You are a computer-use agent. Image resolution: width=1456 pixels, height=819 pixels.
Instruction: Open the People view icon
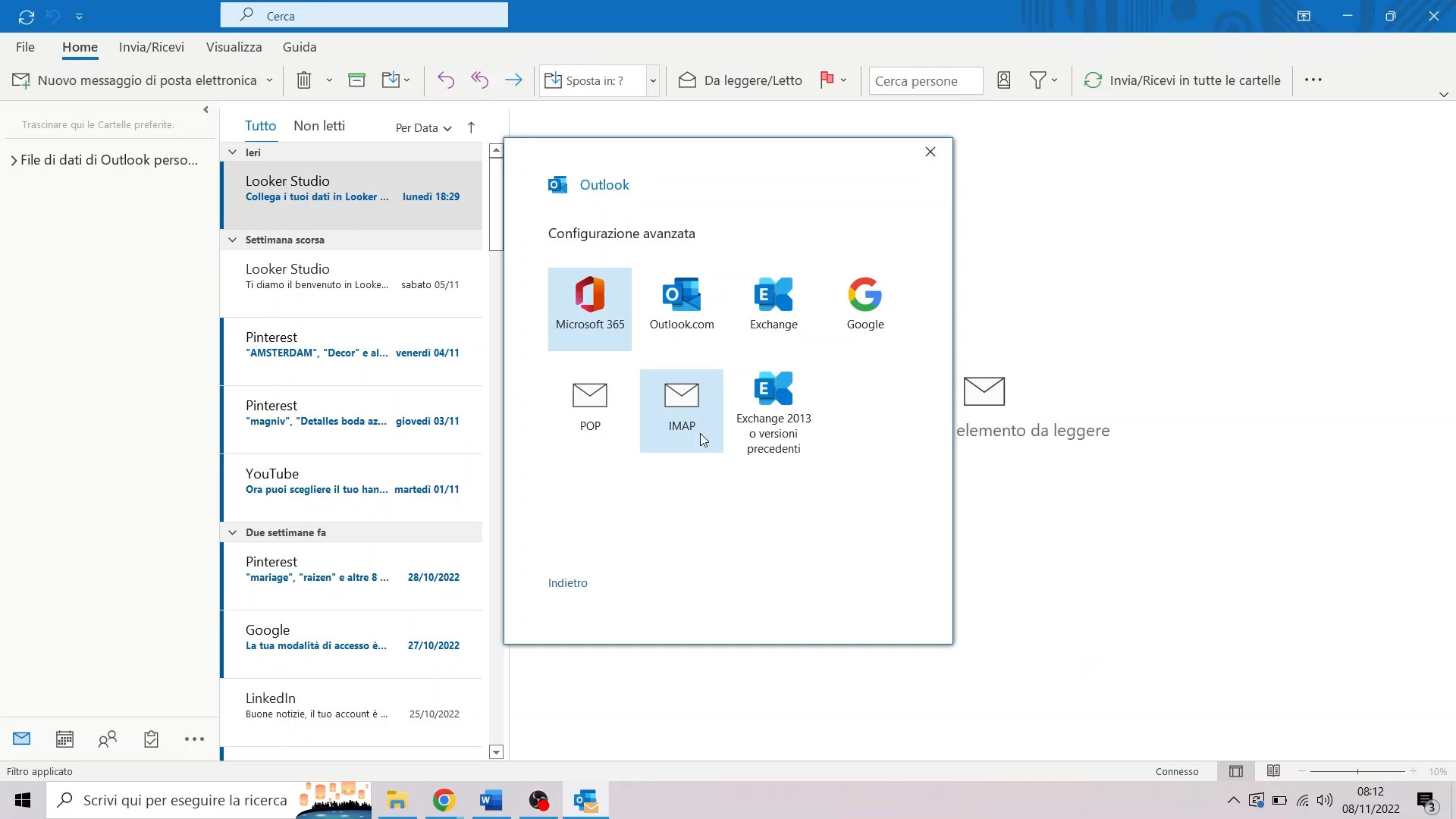108,738
